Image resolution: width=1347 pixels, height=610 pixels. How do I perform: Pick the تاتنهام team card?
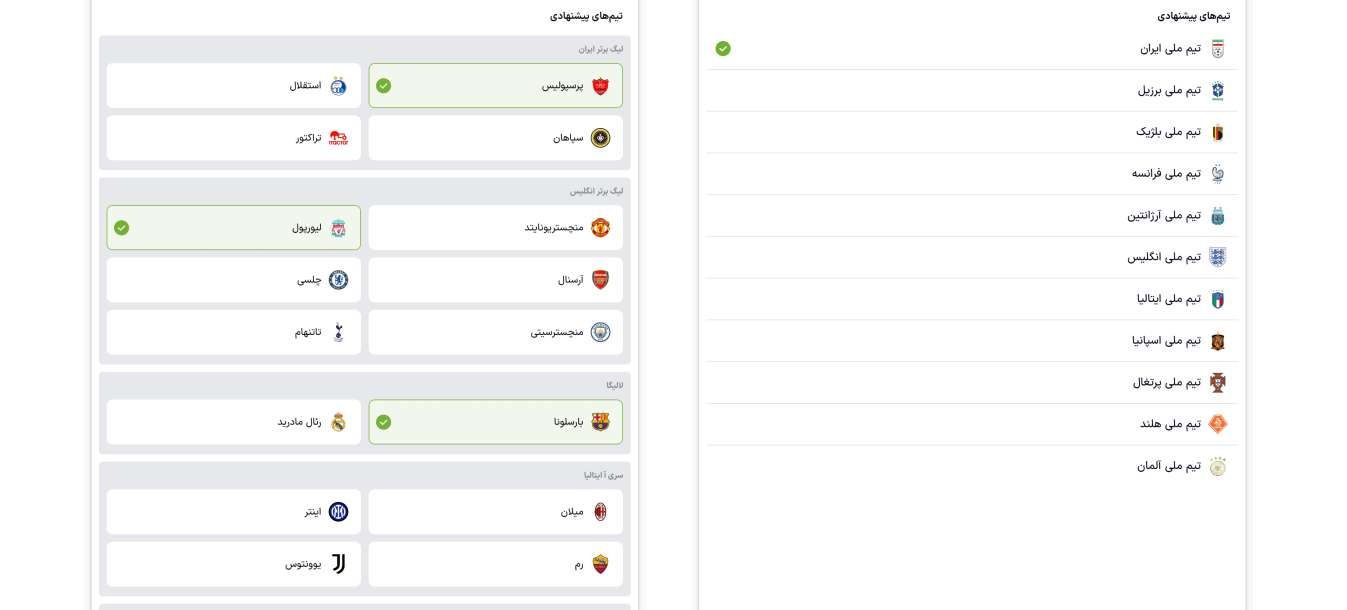click(233, 332)
